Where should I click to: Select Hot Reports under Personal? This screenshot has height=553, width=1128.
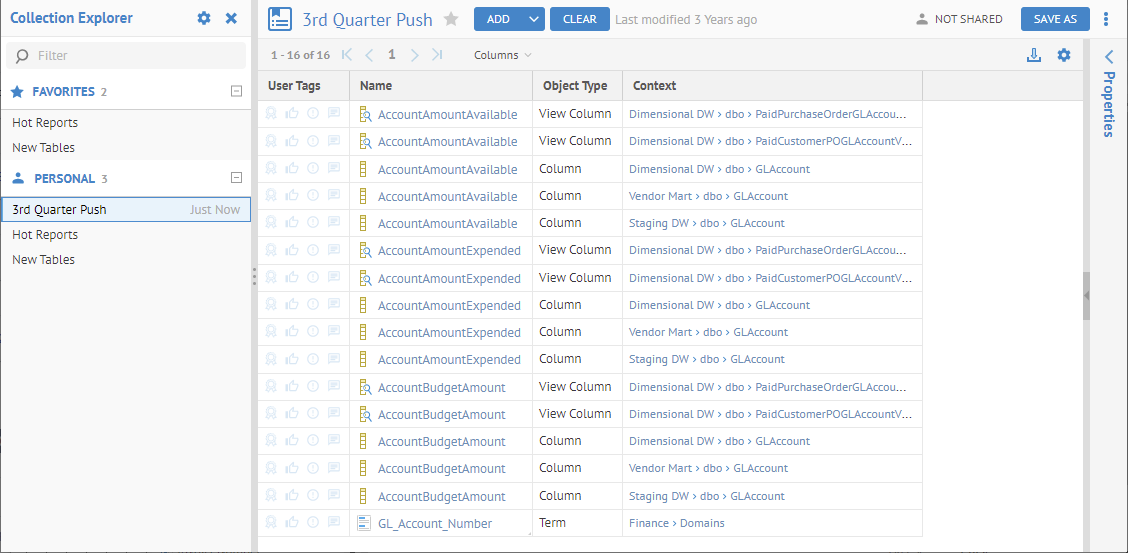coord(45,234)
